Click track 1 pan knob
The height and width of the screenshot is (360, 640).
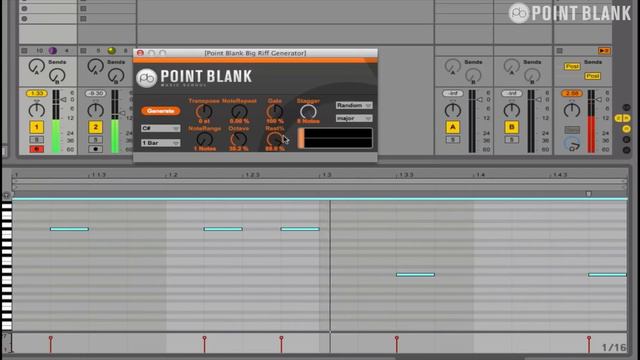click(36, 110)
